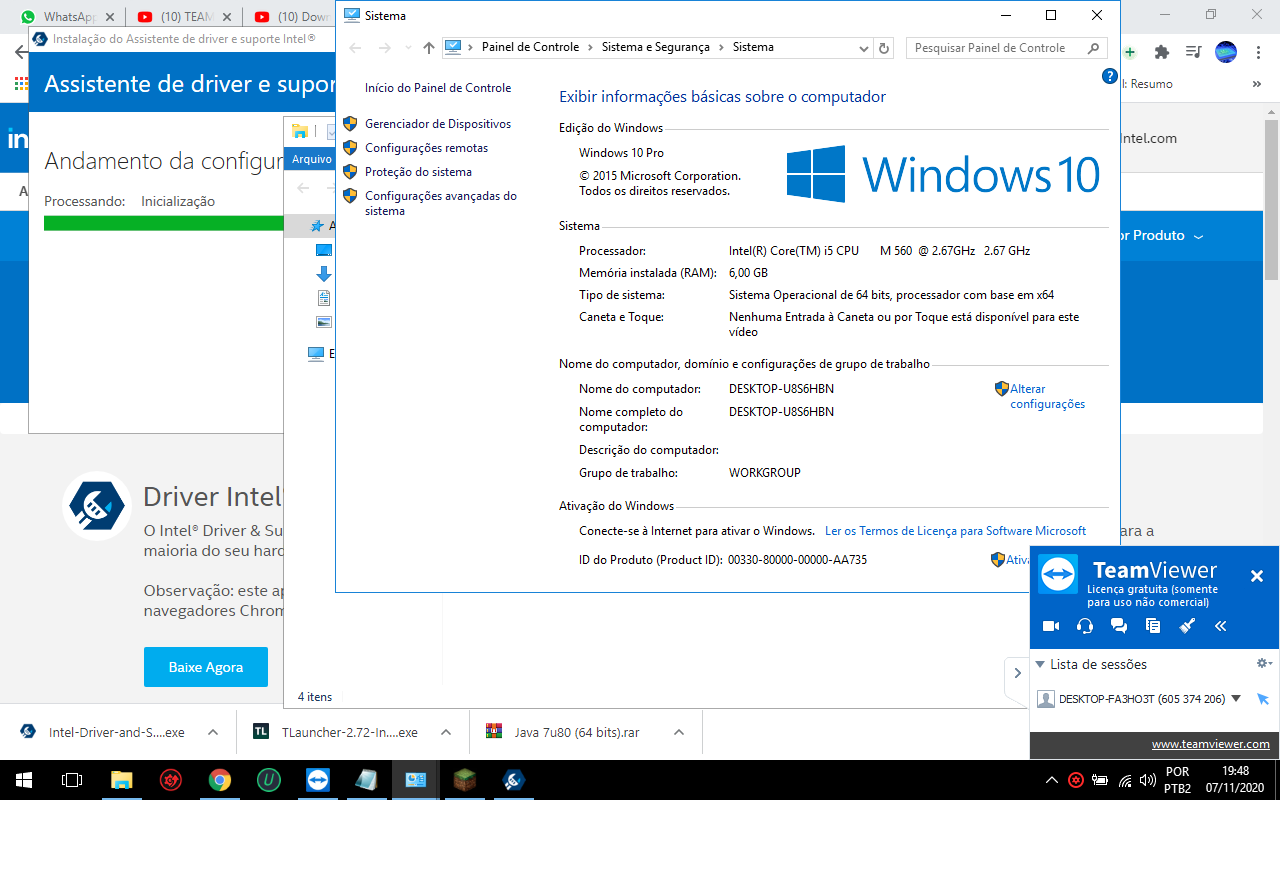The height and width of the screenshot is (879, 1280).
Task: Collapse TeamViewer toolbar with double-left arrows
Action: [1221, 626]
